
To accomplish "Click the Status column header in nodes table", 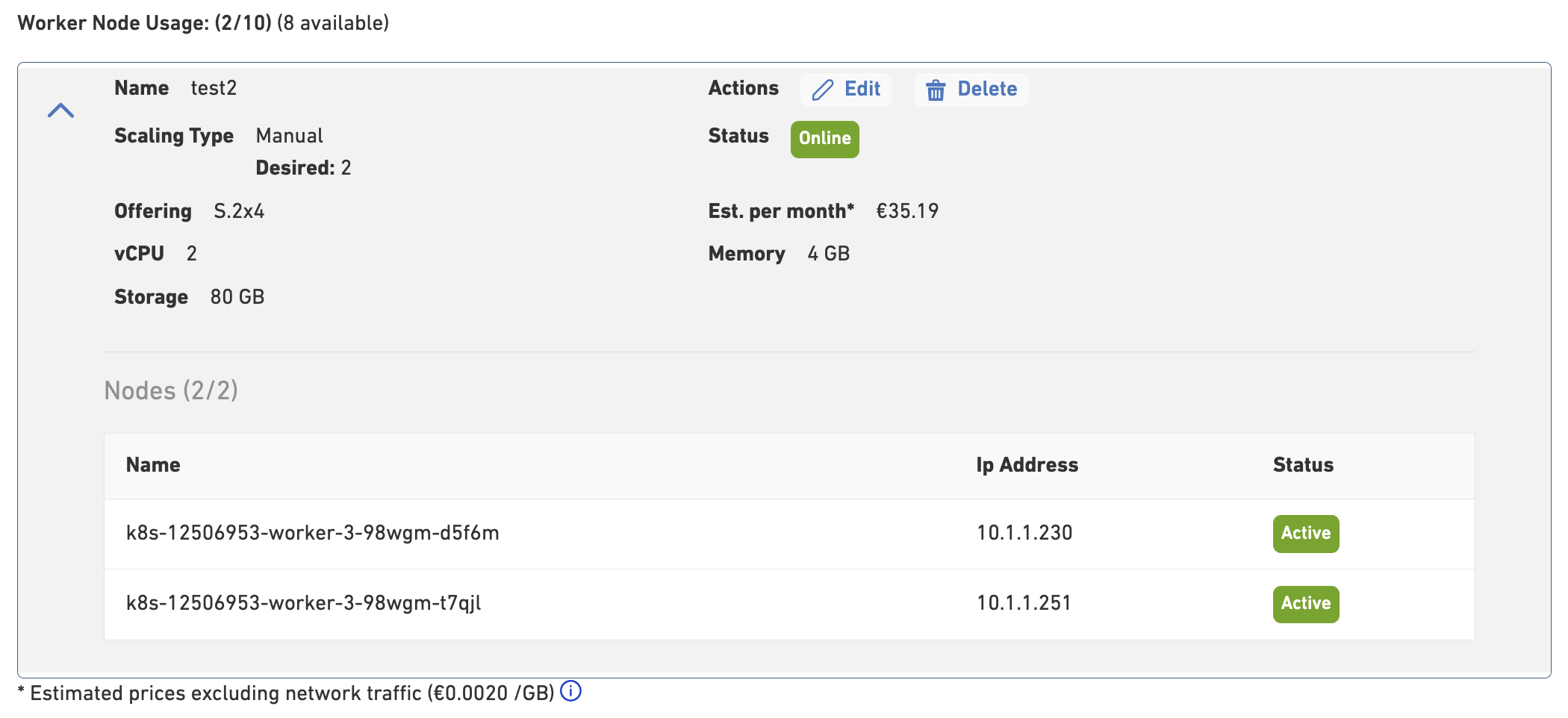I will point(1303,465).
